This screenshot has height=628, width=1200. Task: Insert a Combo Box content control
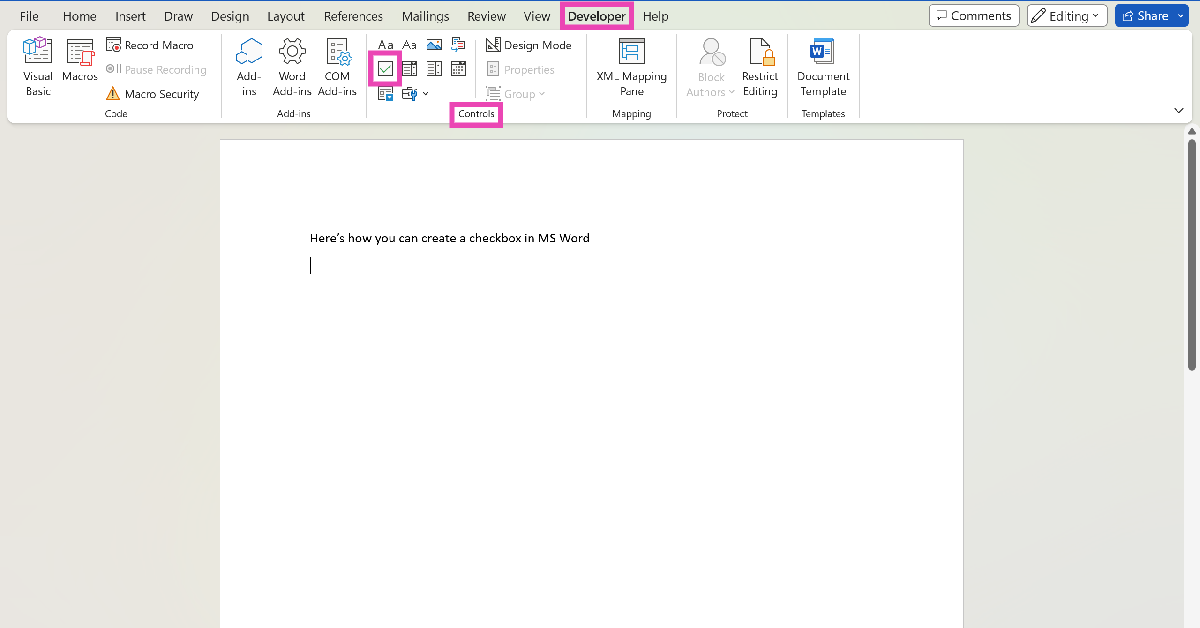pos(410,69)
